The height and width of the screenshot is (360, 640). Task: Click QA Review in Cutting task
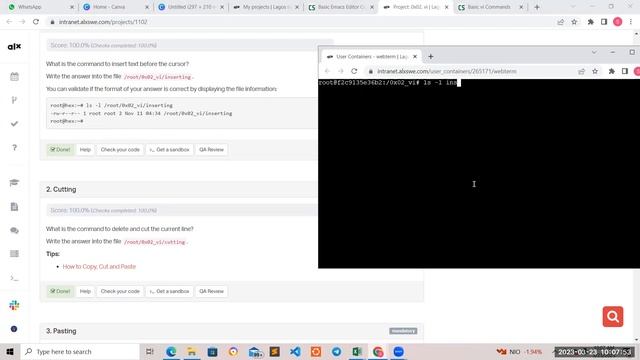pos(211,291)
